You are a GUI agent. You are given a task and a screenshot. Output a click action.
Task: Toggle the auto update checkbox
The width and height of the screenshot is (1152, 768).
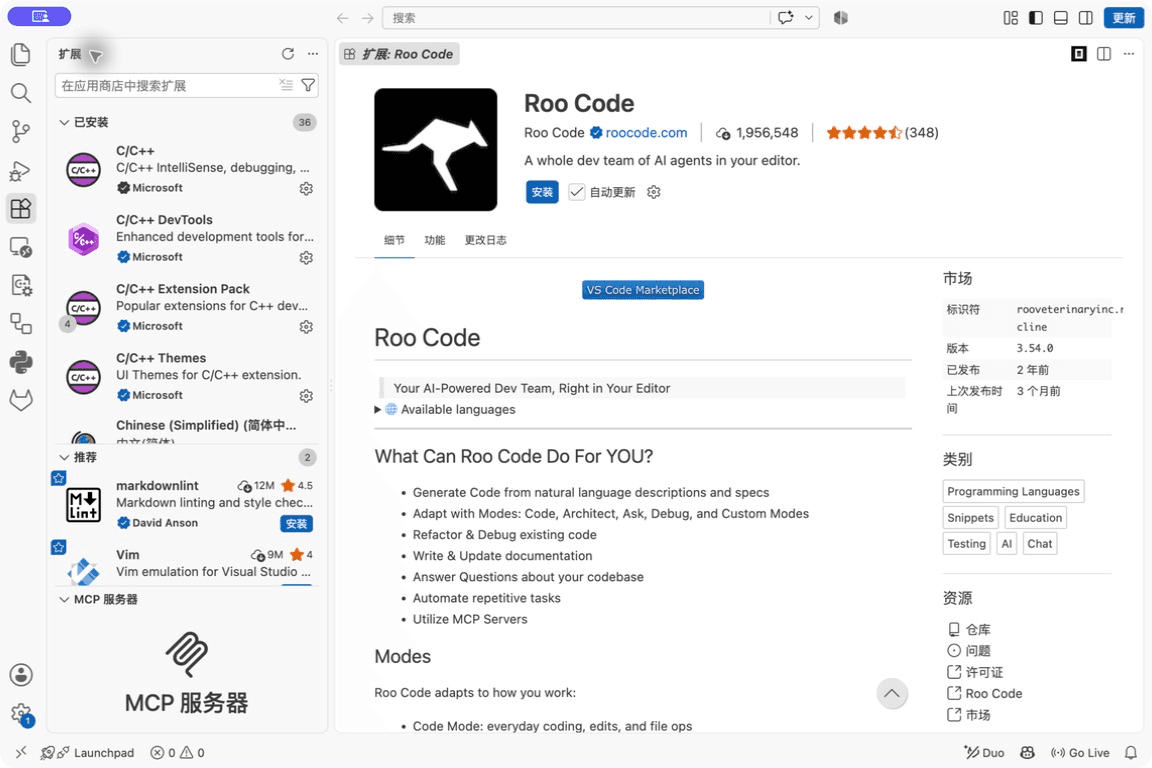577,192
